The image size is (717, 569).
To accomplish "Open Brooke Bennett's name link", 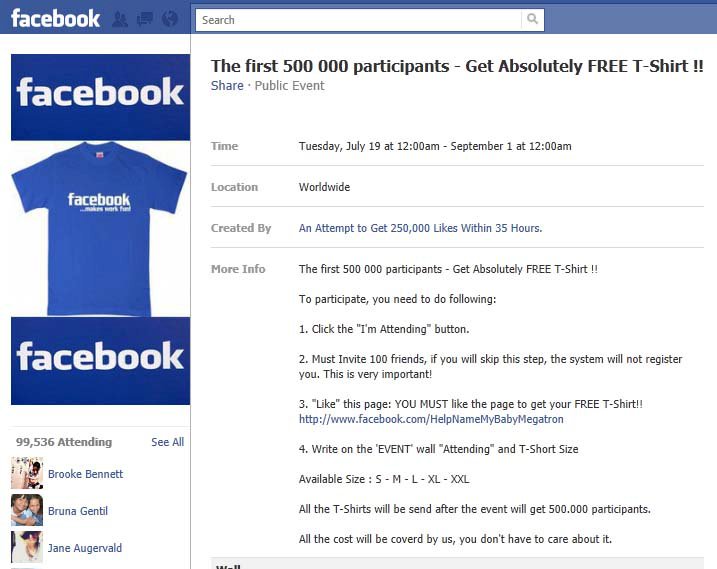I will (85, 474).
